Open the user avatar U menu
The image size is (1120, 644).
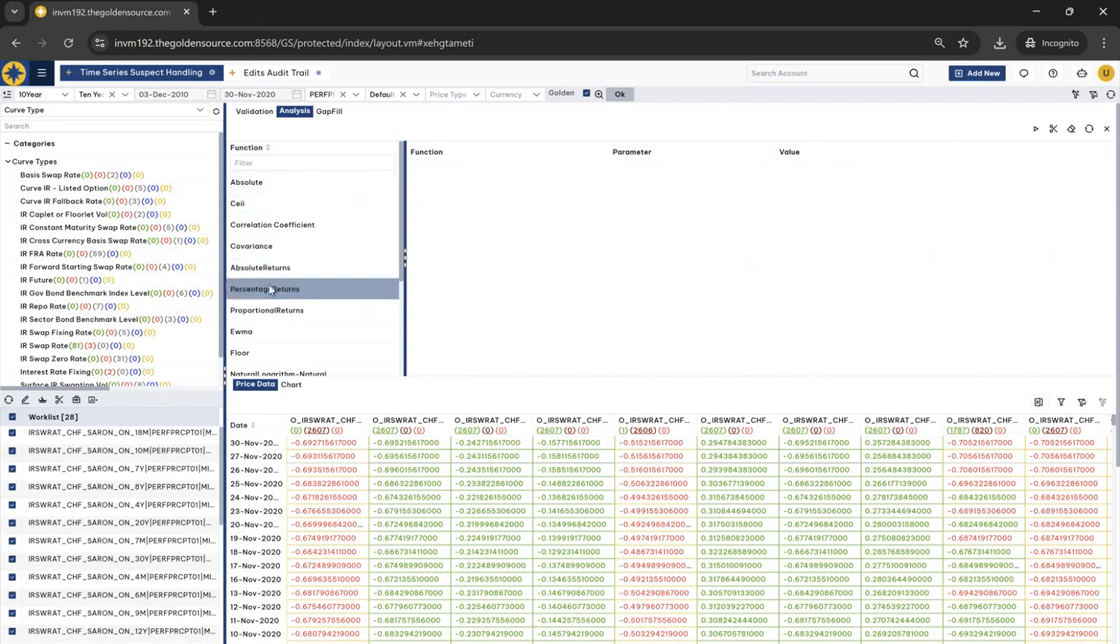[1106, 73]
